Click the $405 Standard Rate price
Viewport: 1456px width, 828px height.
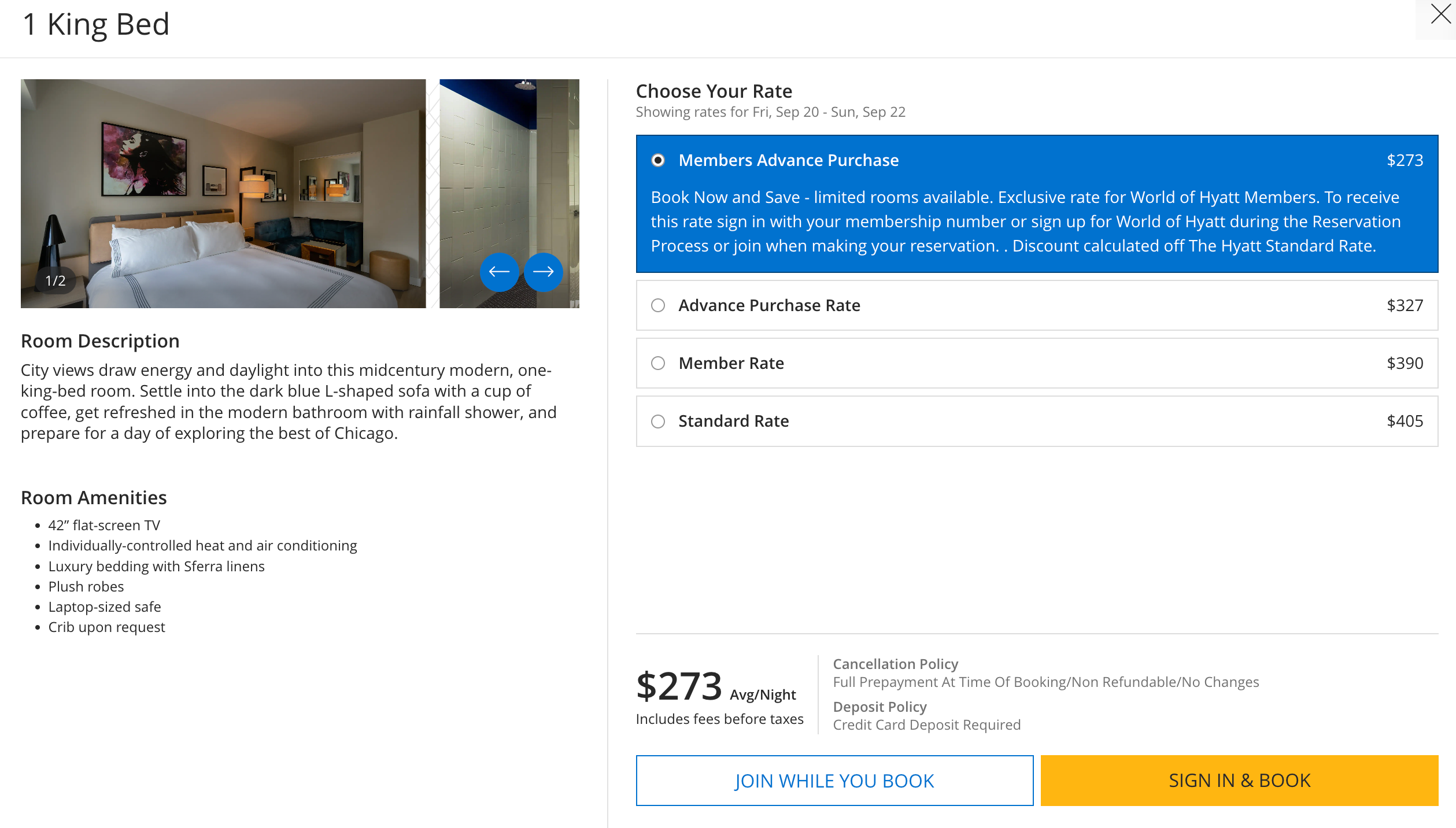coord(1405,421)
